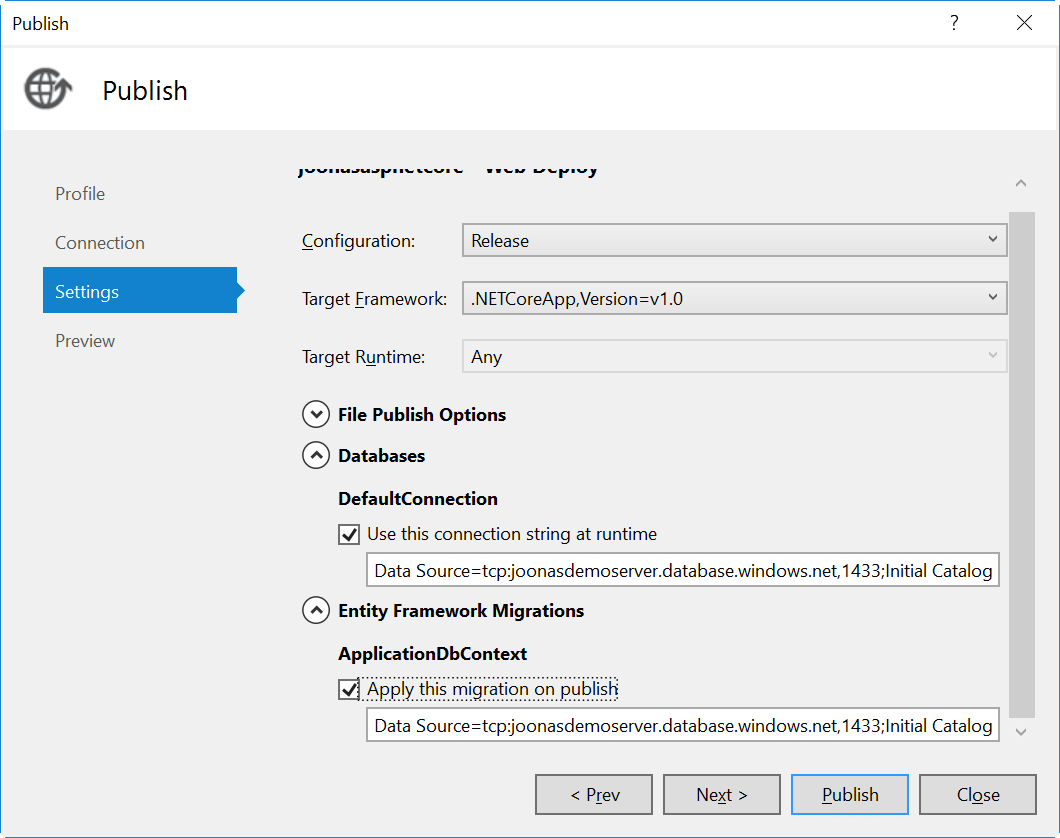
Task: Select the Settings step in sidebar
Action: pos(140,291)
